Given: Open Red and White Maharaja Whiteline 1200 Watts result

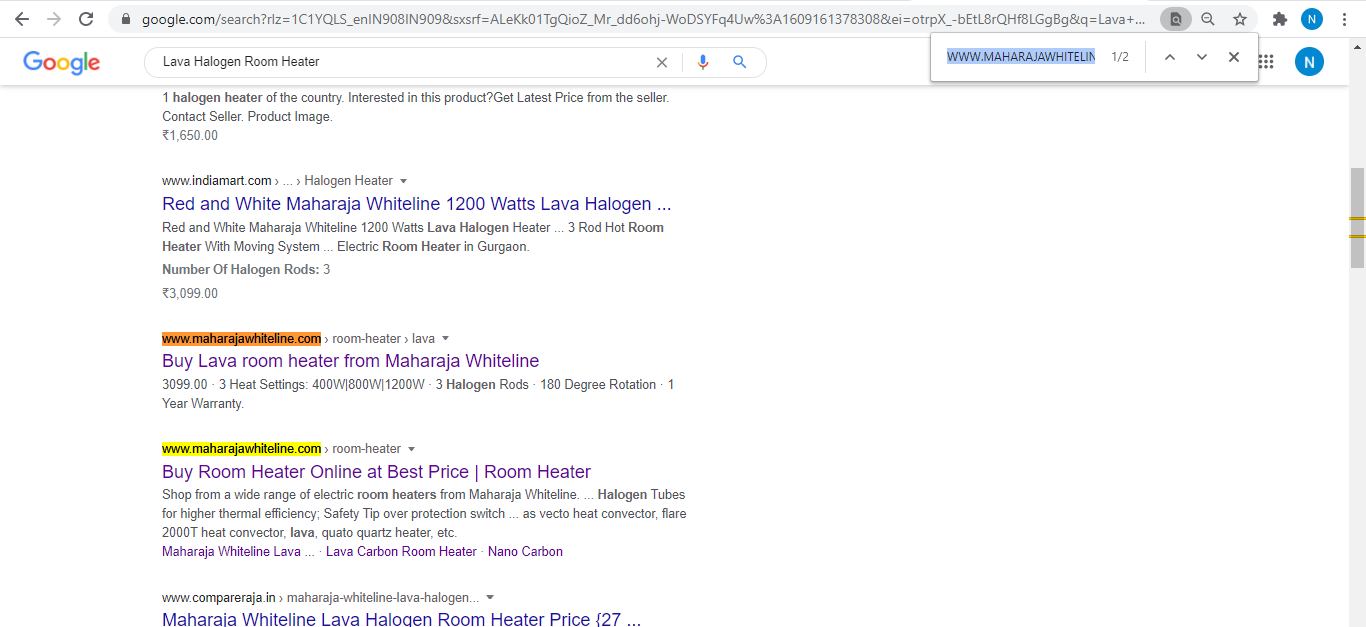Looking at the screenshot, I should [416, 204].
